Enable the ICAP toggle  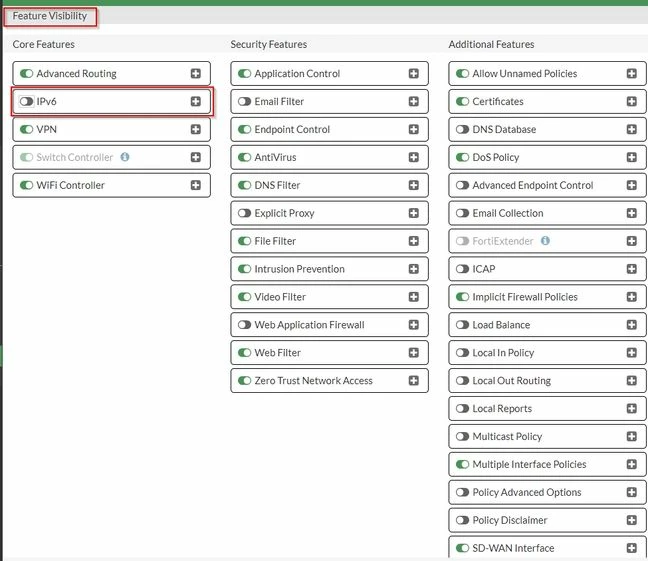point(462,269)
